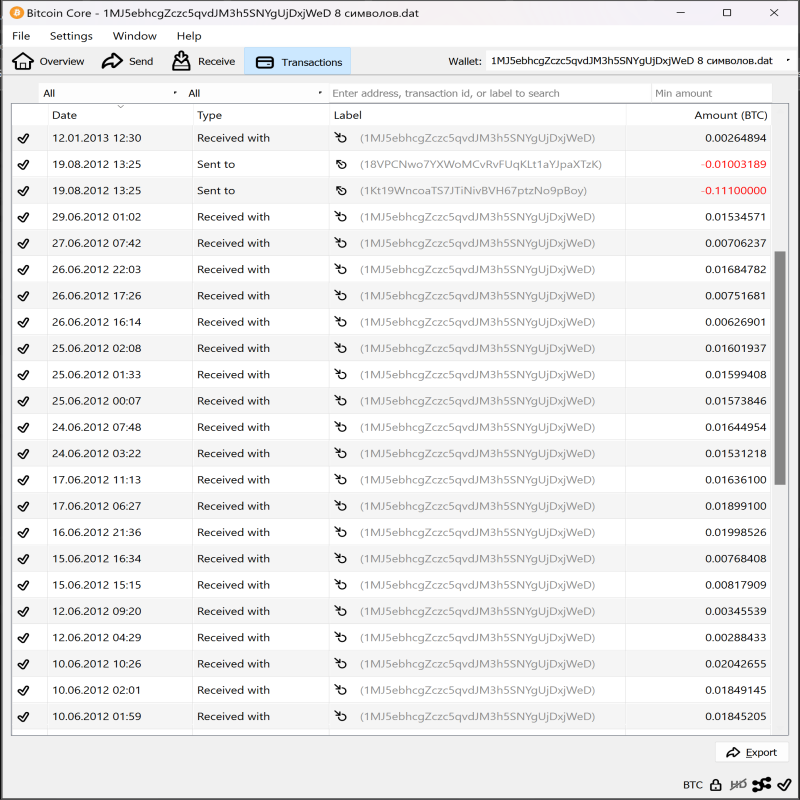The image size is (800, 800).
Task: Open the BTC unit selector in status bar
Action: tap(692, 785)
